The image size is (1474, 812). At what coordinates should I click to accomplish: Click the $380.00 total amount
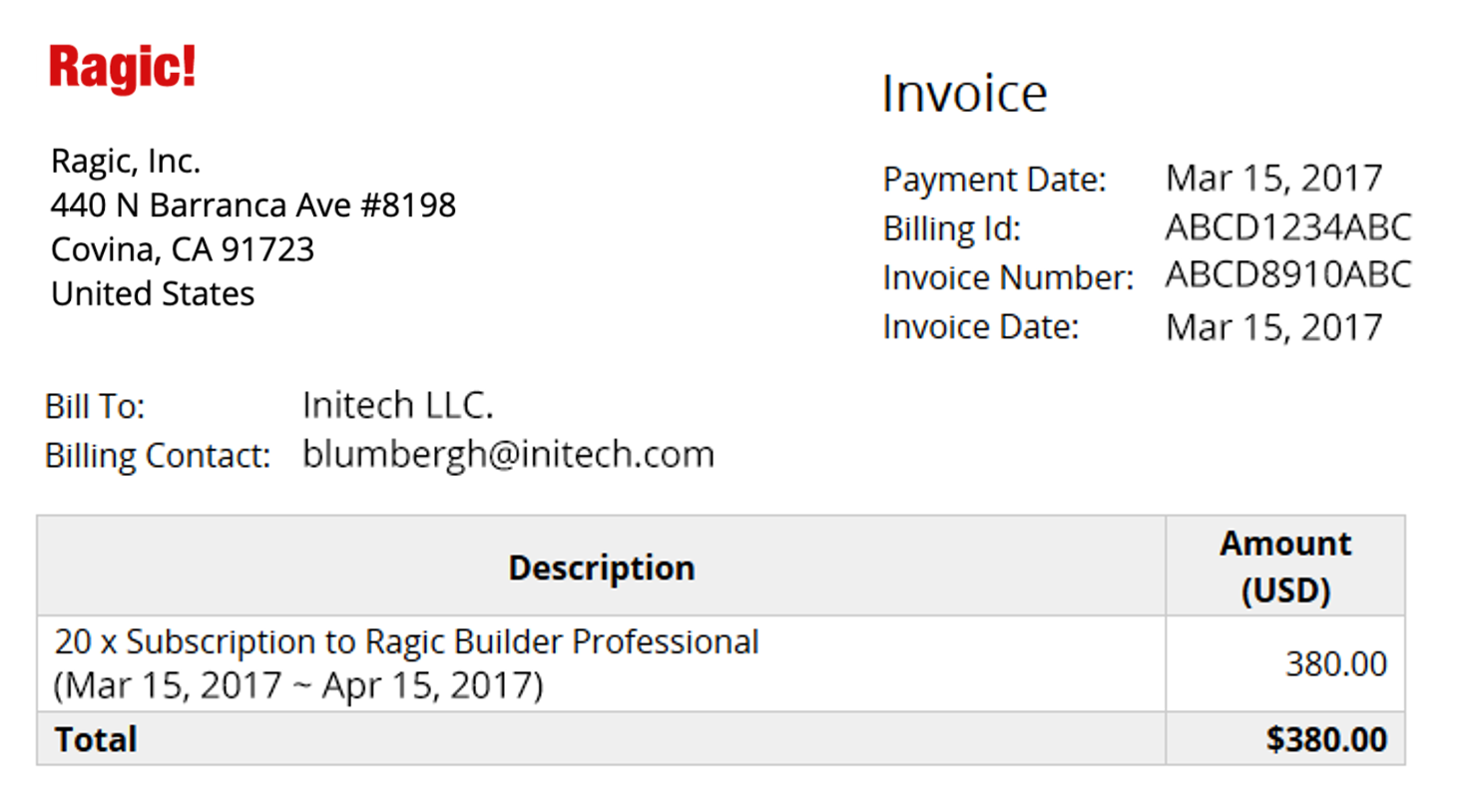(1326, 739)
